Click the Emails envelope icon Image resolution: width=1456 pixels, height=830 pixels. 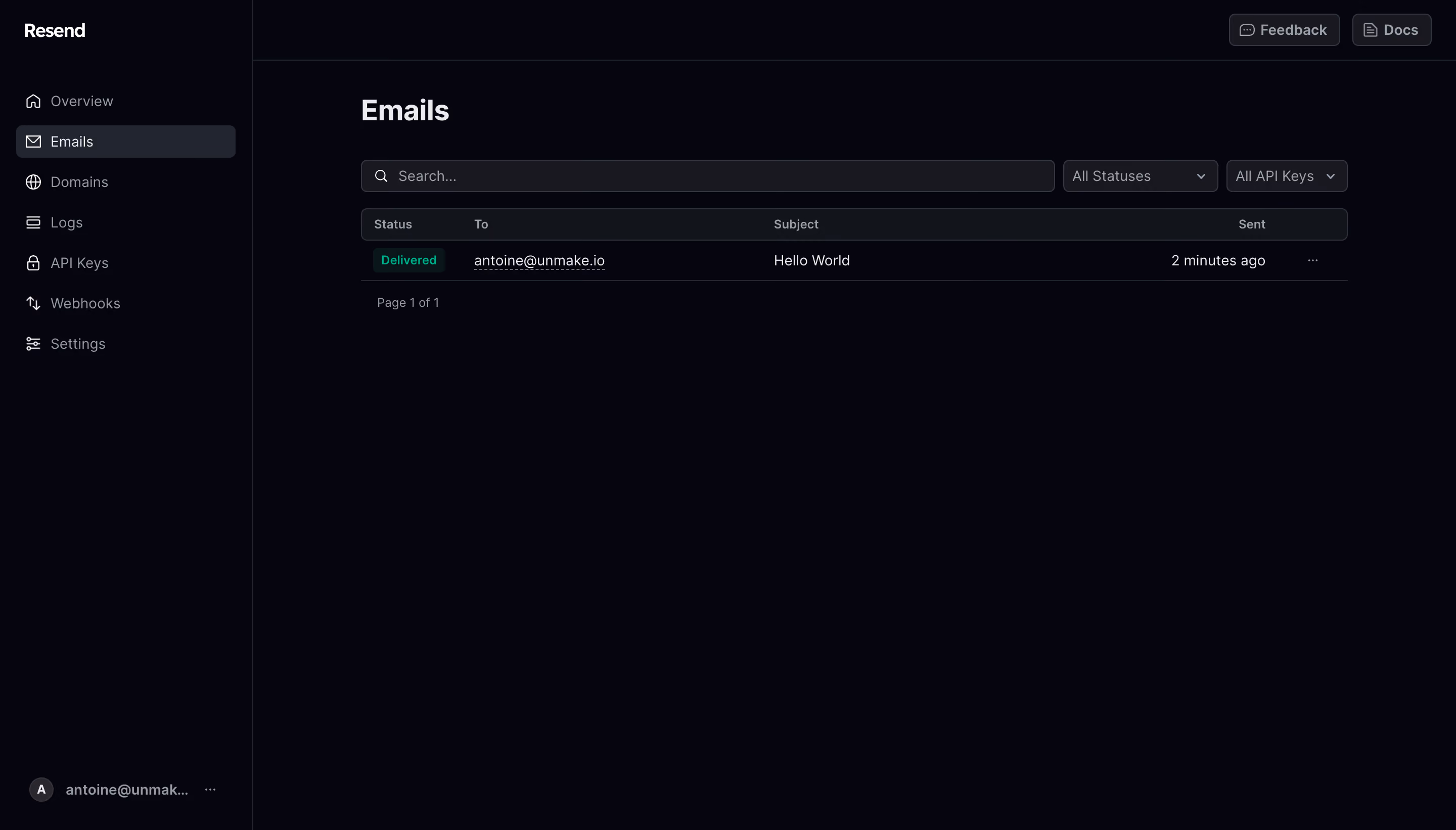33,142
